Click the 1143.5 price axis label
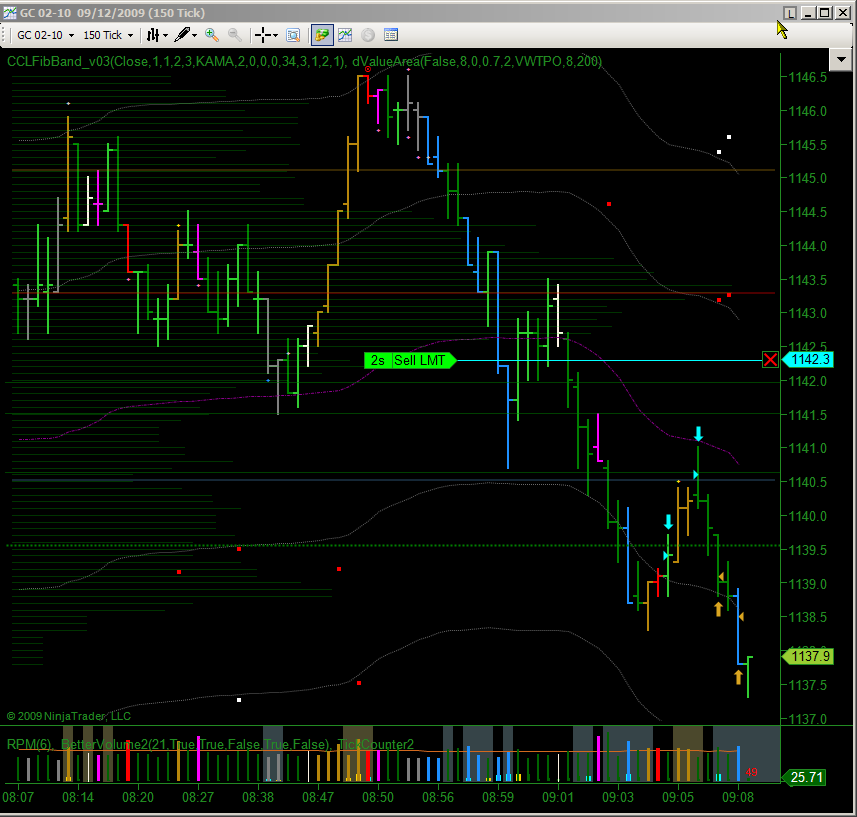Viewport: 857px width, 817px height. point(808,280)
